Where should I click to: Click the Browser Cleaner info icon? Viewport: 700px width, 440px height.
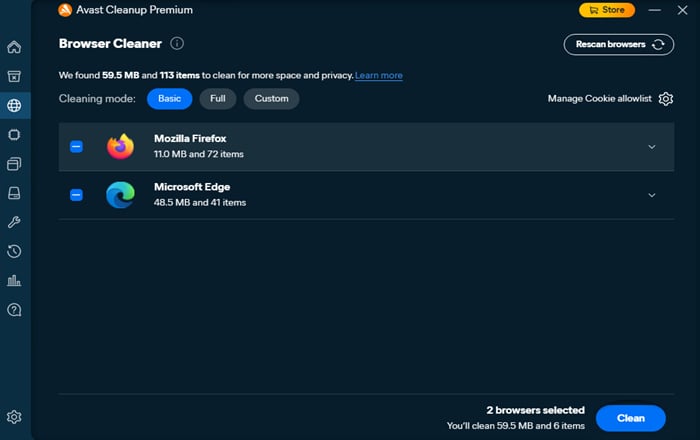click(x=177, y=43)
